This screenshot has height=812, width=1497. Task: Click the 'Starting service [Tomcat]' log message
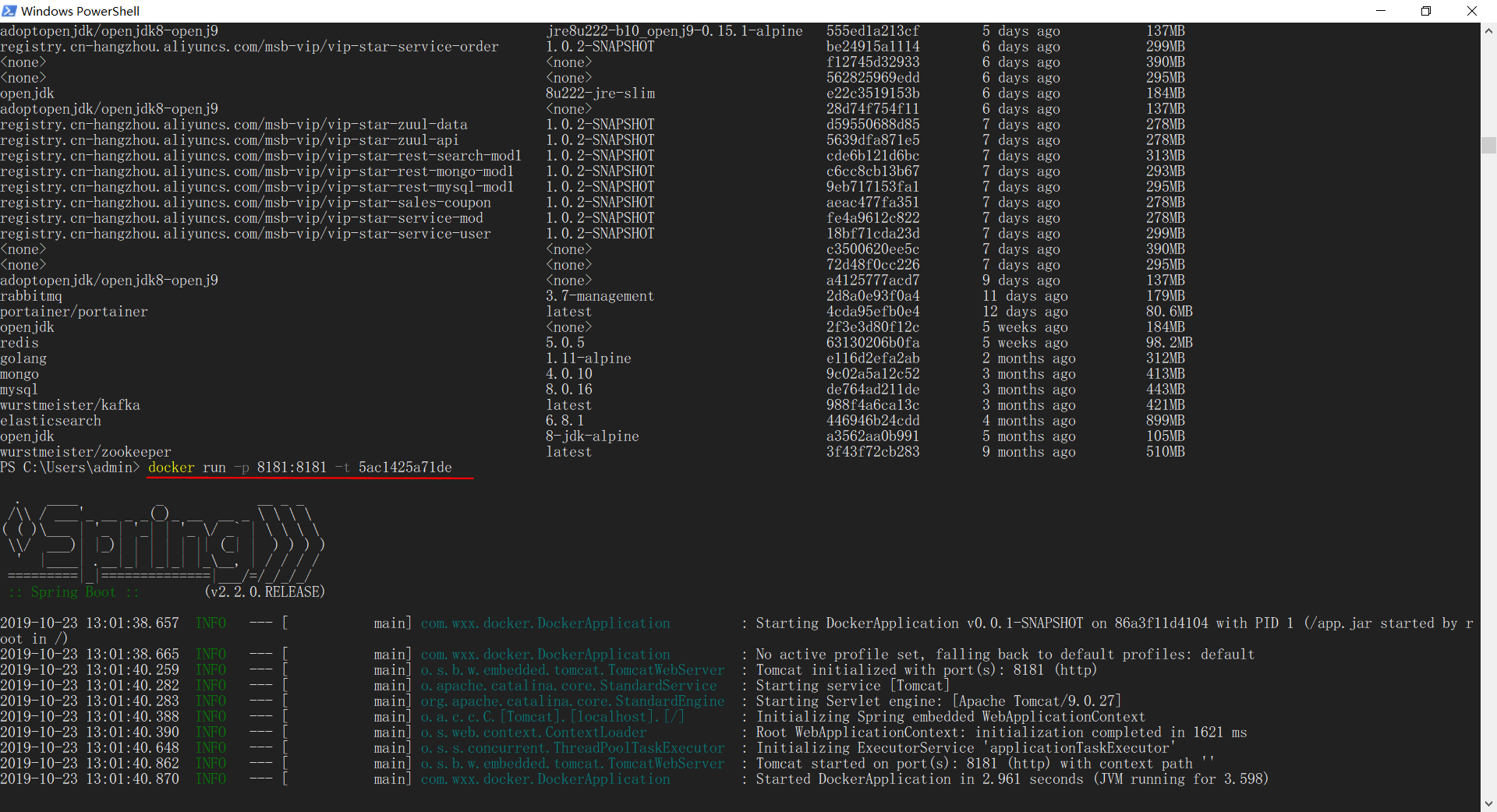854,686
